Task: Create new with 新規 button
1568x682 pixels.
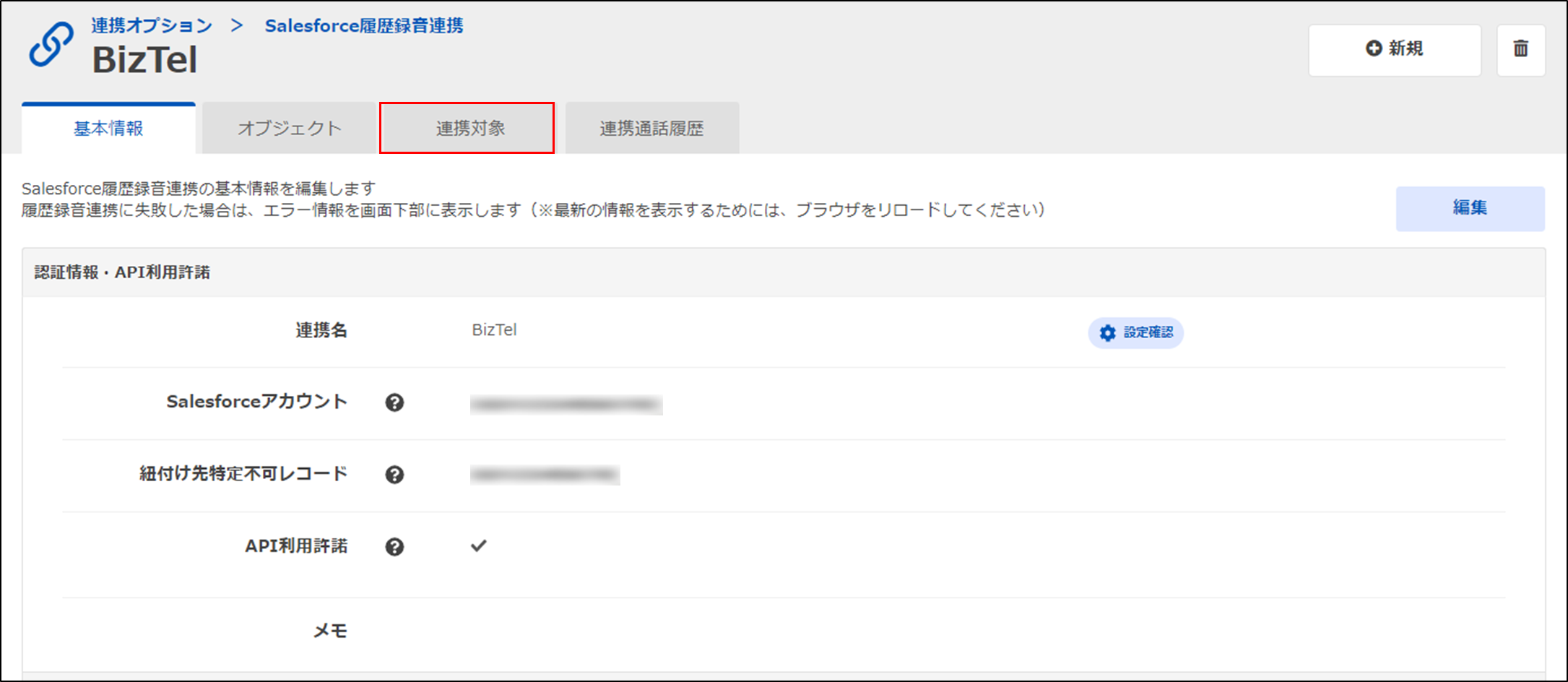Action: (1394, 50)
